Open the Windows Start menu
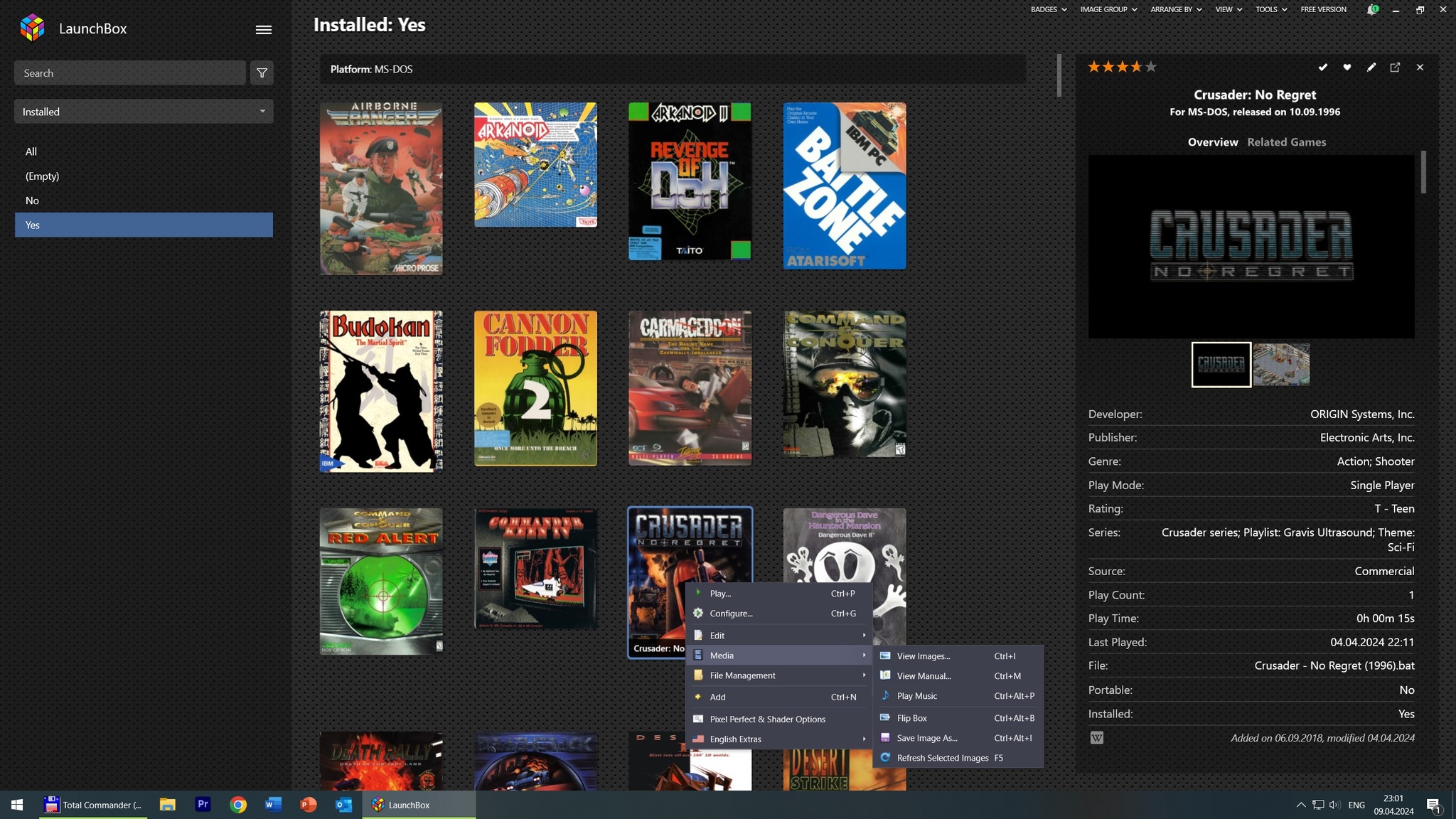The height and width of the screenshot is (819, 1456). [x=17, y=805]
